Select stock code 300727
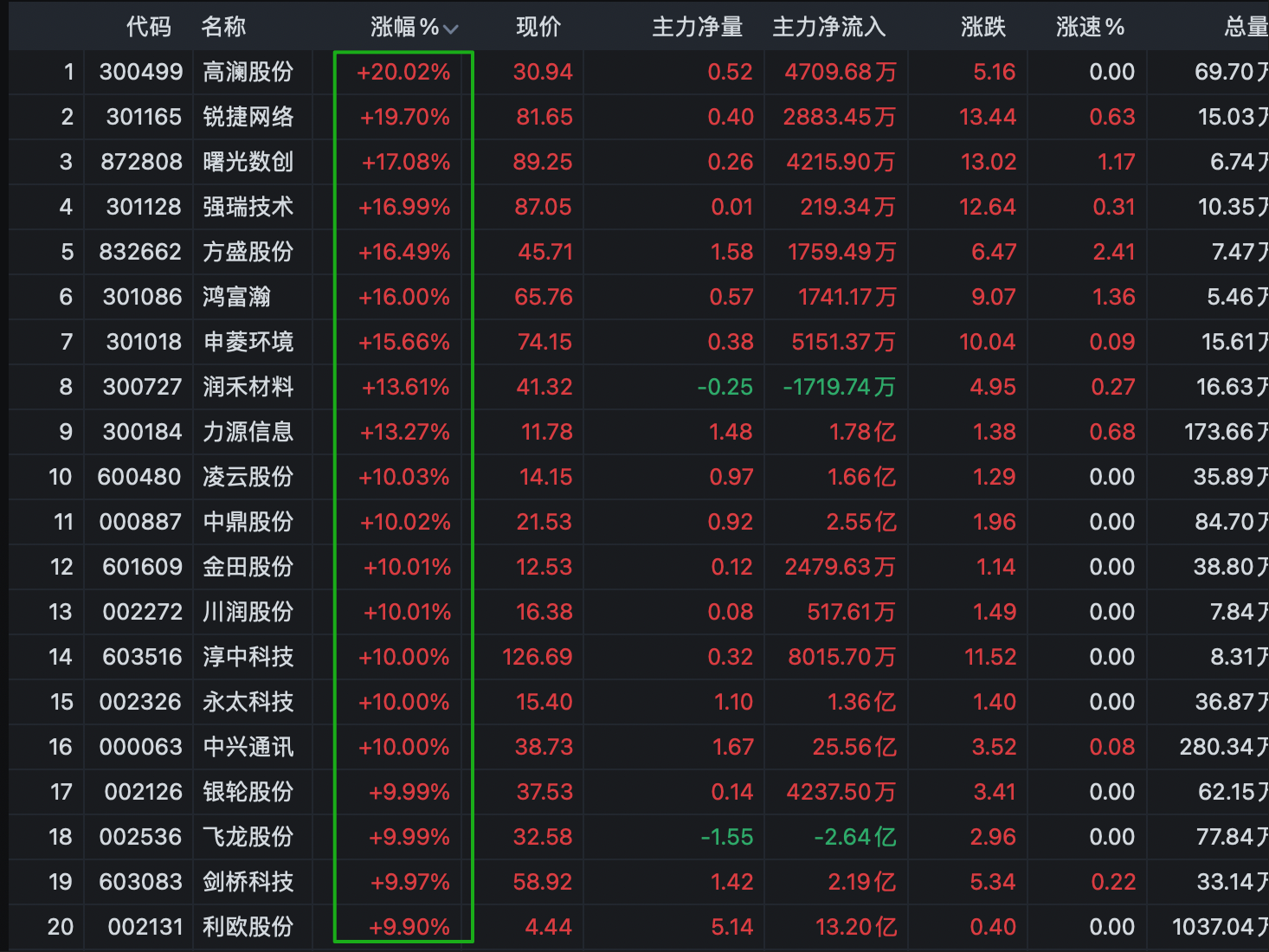 [142, 387]
